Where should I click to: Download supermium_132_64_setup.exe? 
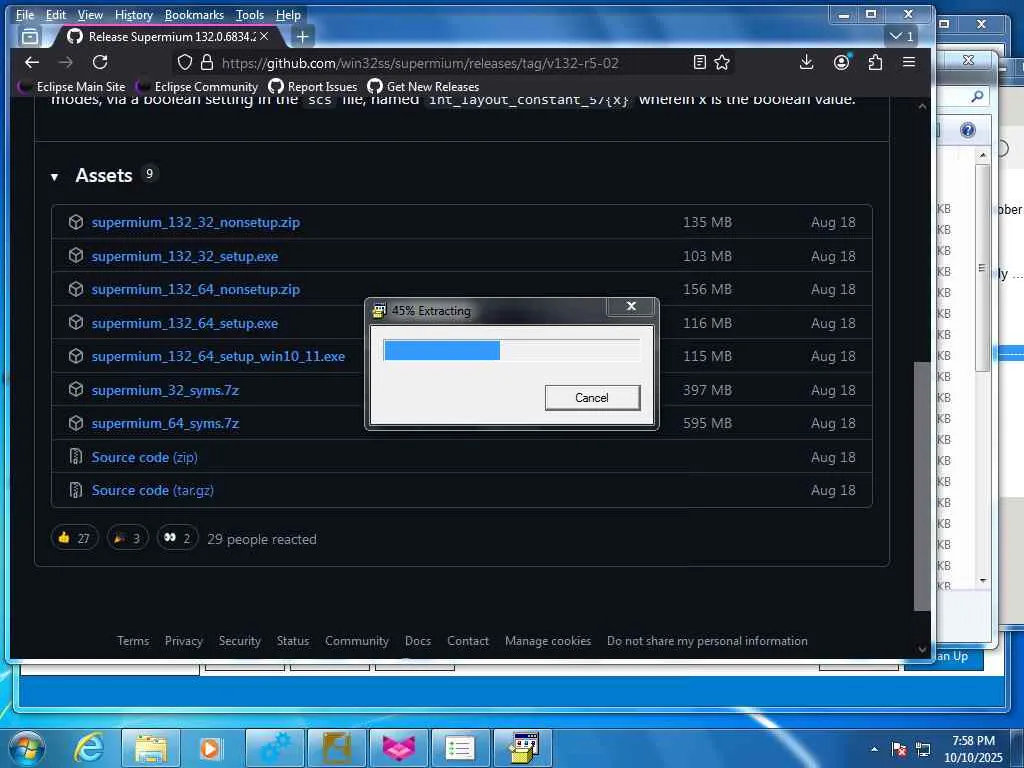coord(184,323)
